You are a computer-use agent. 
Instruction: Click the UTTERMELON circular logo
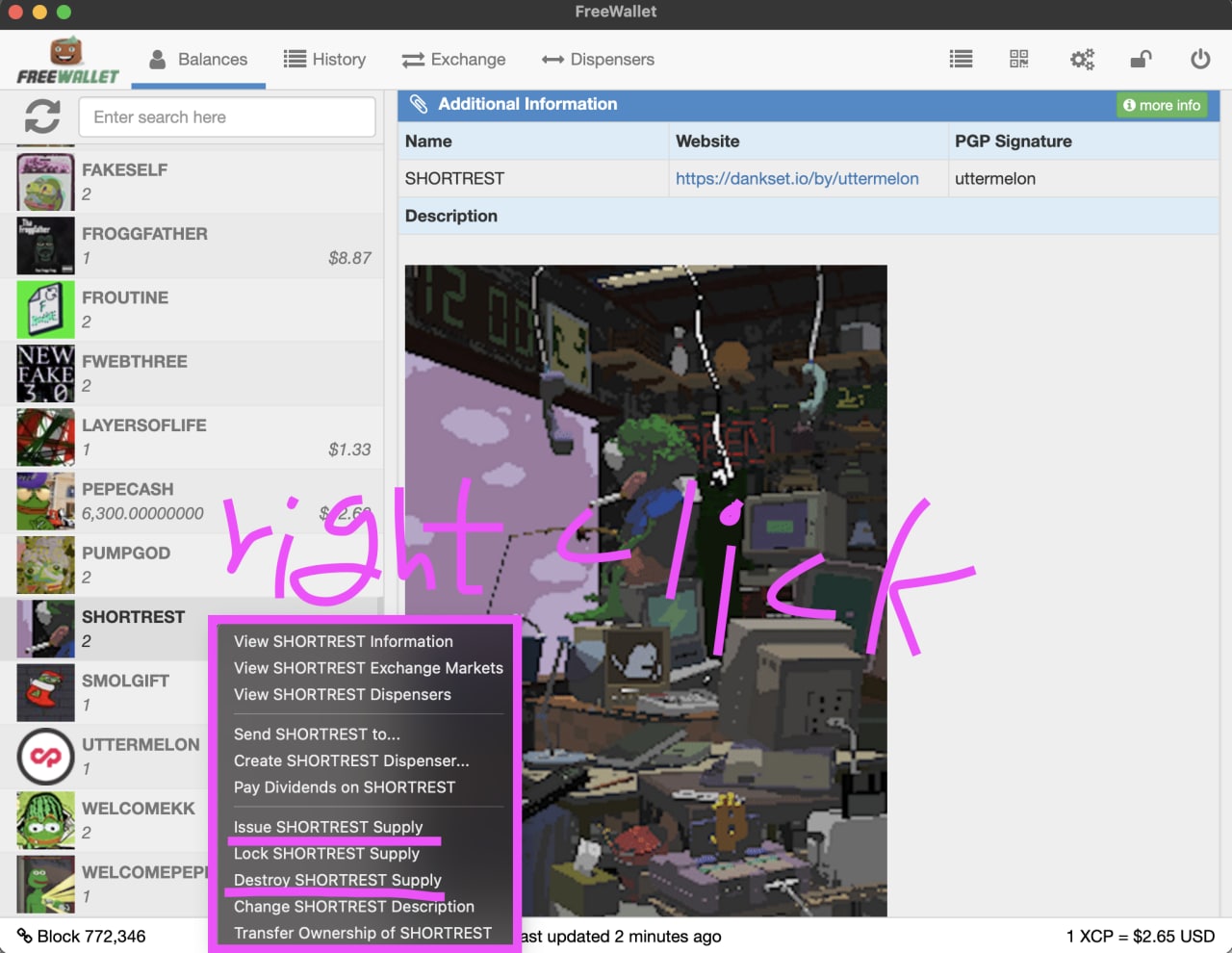coord(45,757)
